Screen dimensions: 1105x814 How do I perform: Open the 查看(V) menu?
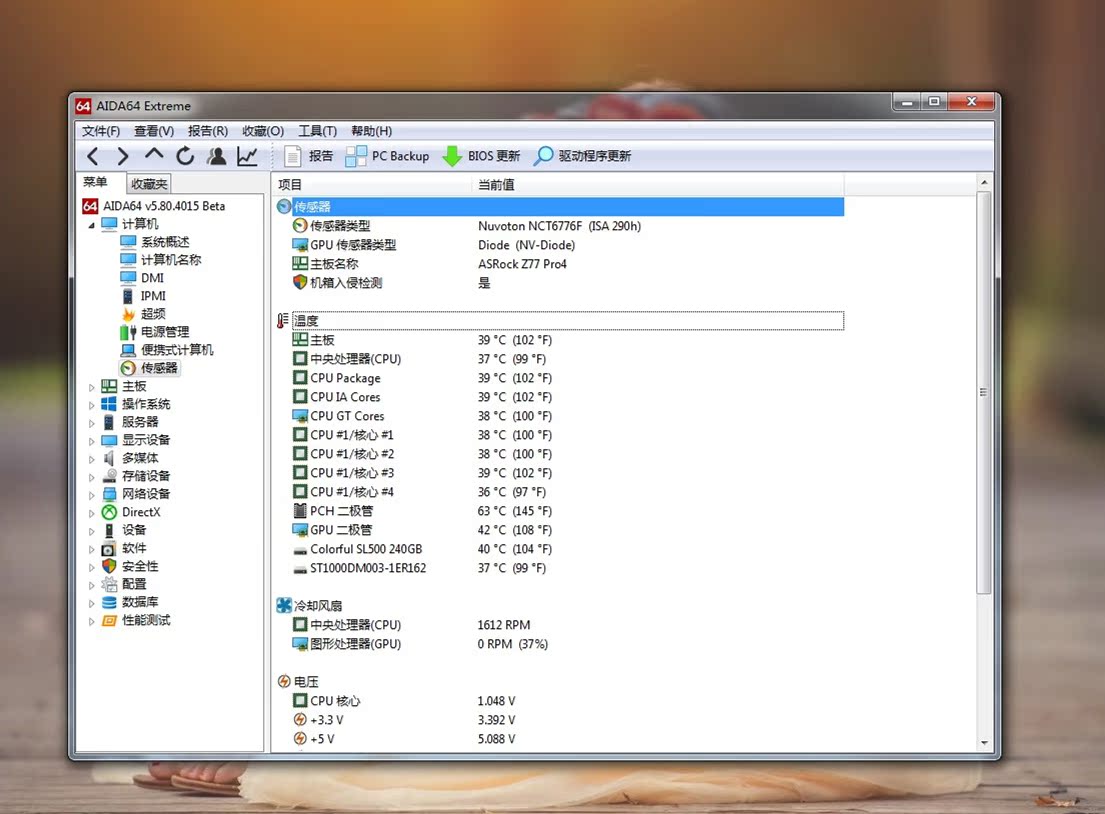pos(154,131)
